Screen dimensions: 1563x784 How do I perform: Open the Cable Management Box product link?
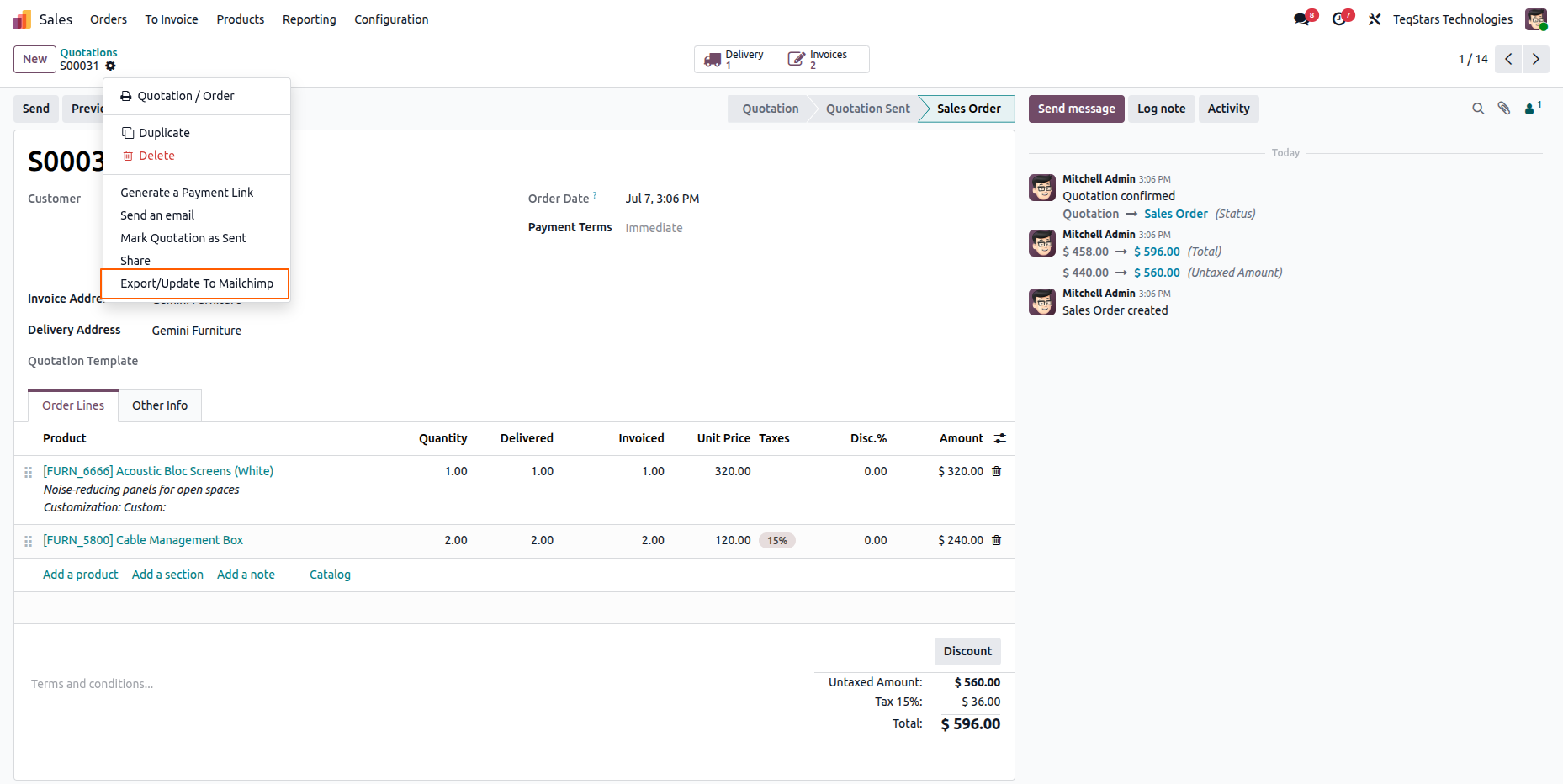tap(143, 540)
